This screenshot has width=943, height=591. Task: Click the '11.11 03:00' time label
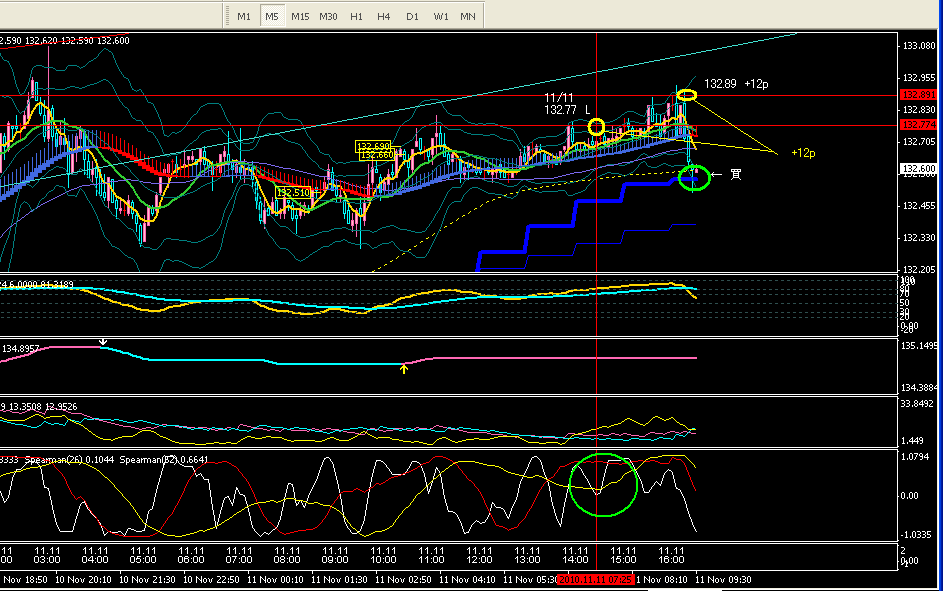[x=47, y=555]
